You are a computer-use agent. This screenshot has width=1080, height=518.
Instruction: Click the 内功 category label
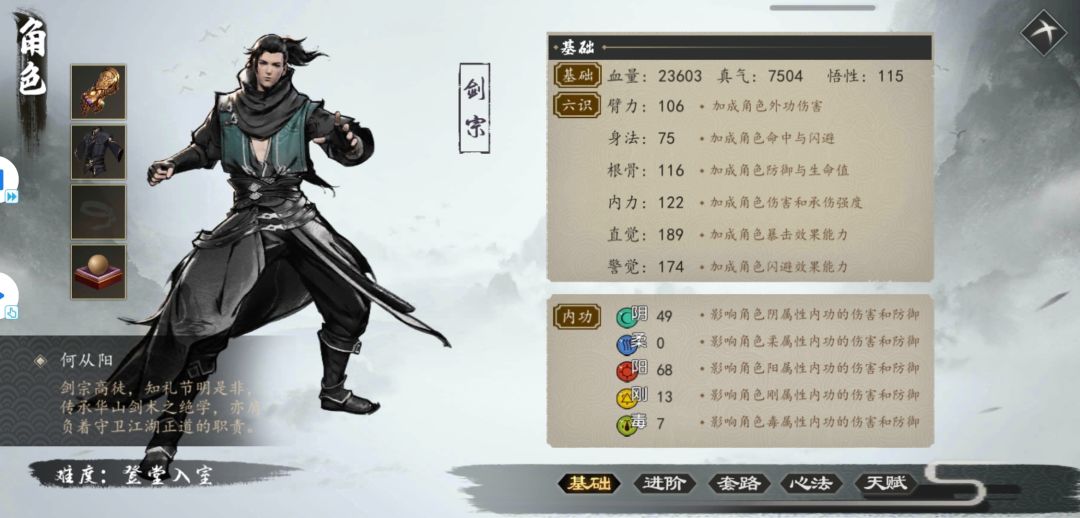pyautogui.click(x=577, y=316)
